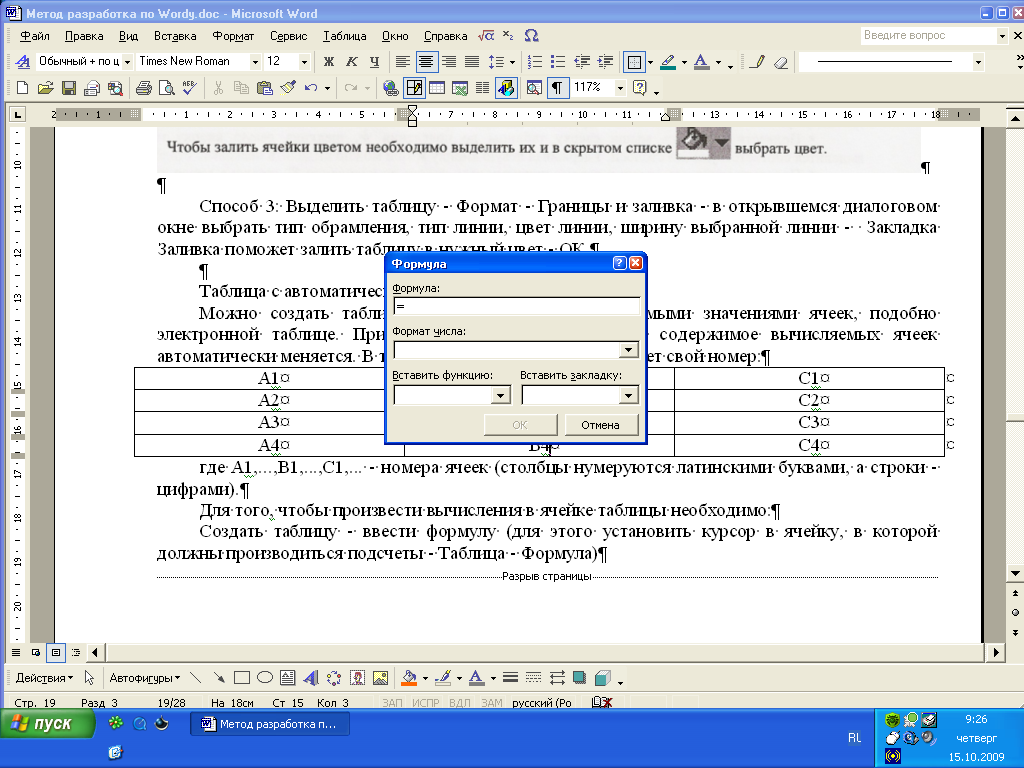This screenshot has width=1024, height=768.
Task: Open the 'Формат' menu
Action: [x=233, y=36]
